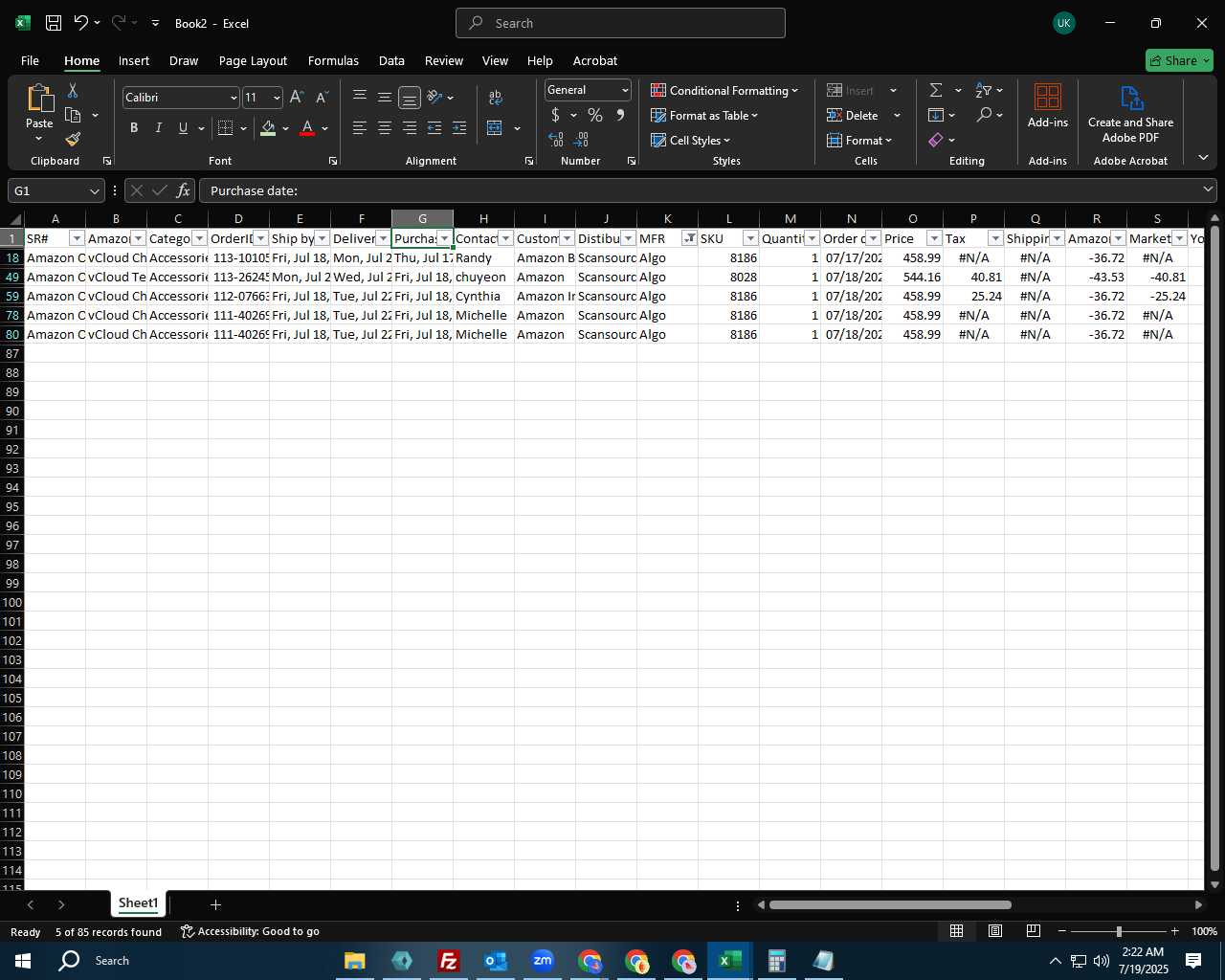The width and height of the screenshot is (1225, 980).
Task: Switch to the Insert tab
Action: pyautogui.click(x=134, y=60)
